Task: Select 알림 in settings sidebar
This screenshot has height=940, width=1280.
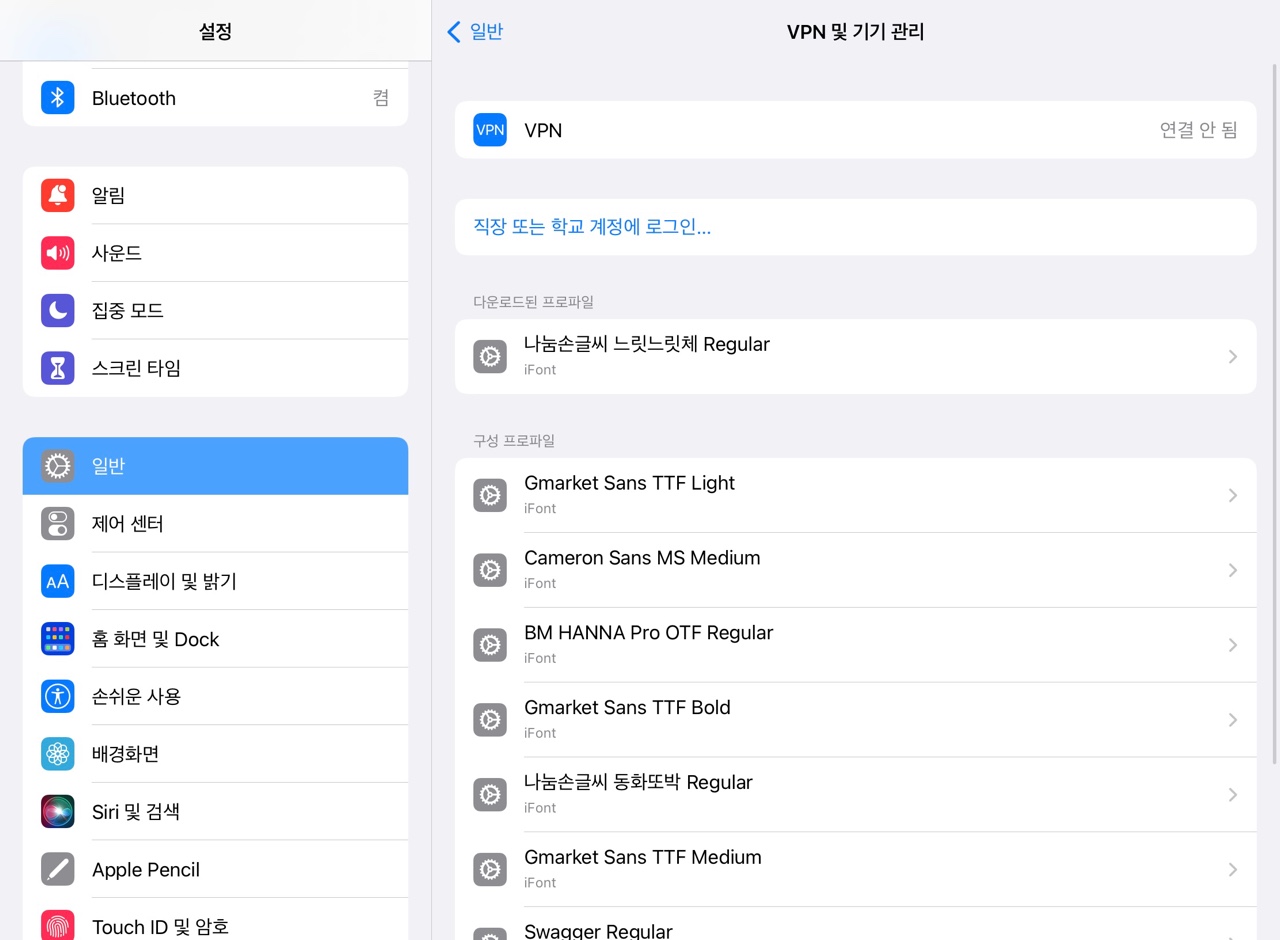Action: click(x=215, y=195)
